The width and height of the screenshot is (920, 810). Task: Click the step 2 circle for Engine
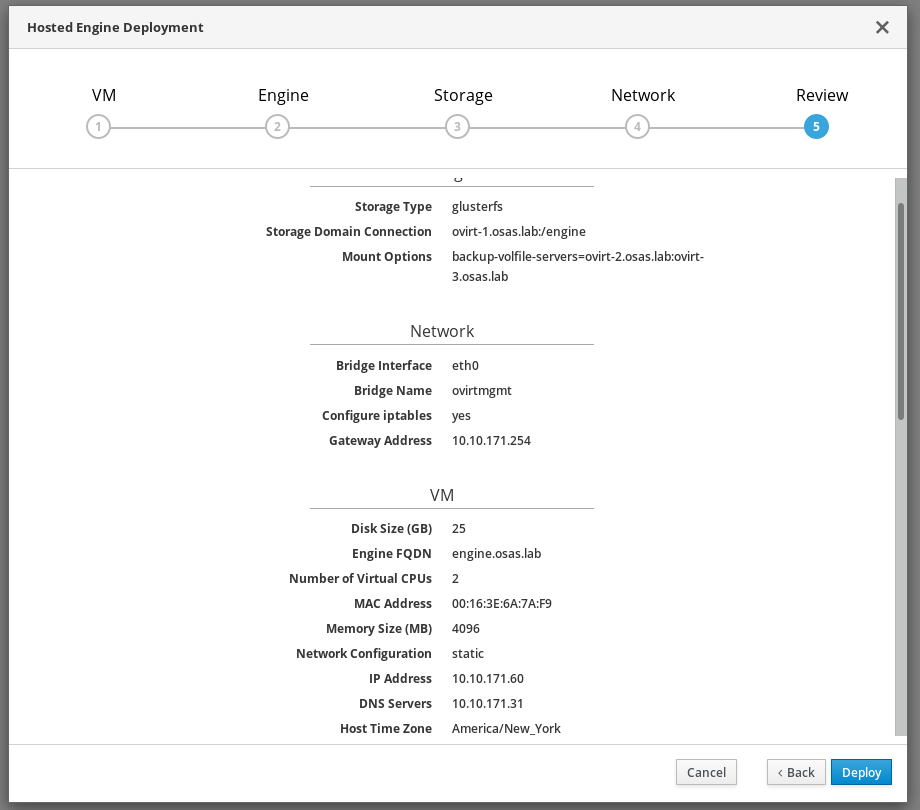coord(277,127)
